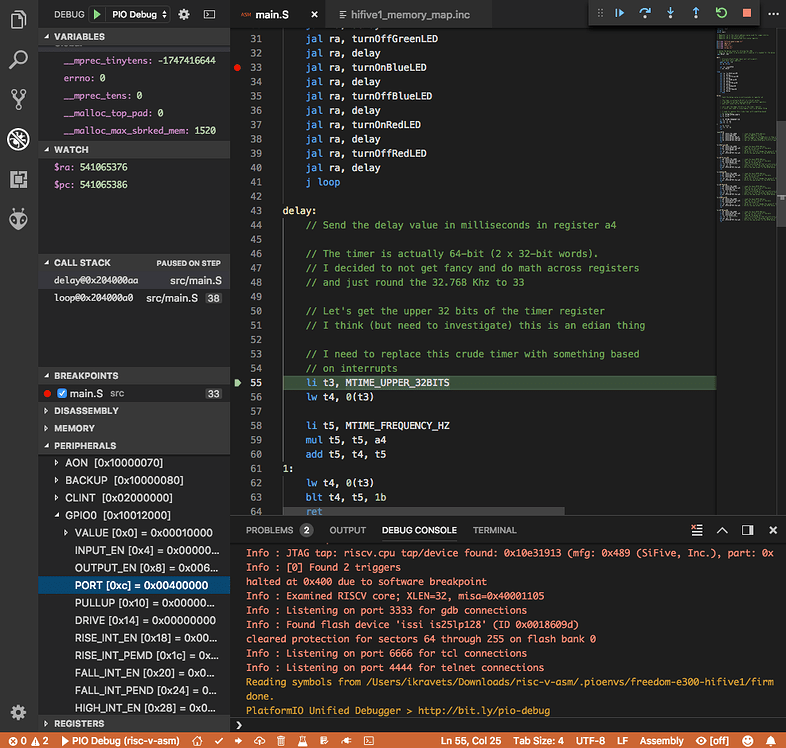The width and height of the screenshot is (786, 748).
Task: Click the feedback smiley in status bar
Action: [747, 740]
